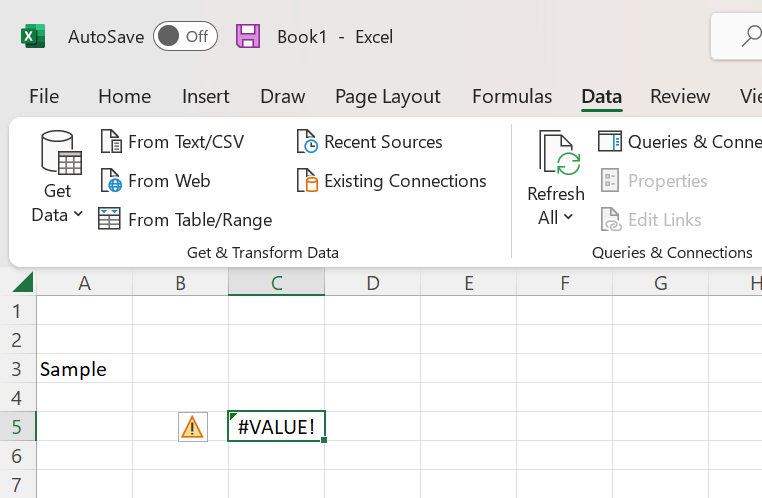This screenshot has height=498, width=762.
Task: Click the Excel application logo
Action: (33, 37)
